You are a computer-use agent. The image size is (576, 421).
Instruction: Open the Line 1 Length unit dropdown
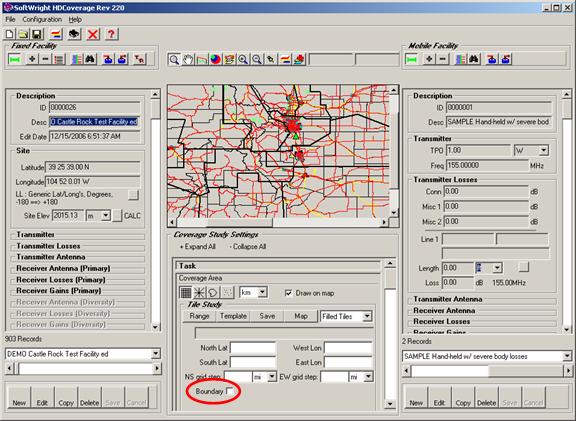[497, 268]
